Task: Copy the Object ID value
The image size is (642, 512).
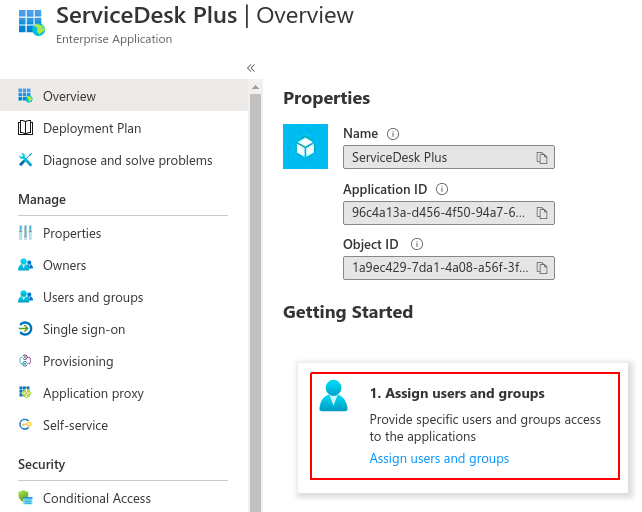Action: coord(542,268)
